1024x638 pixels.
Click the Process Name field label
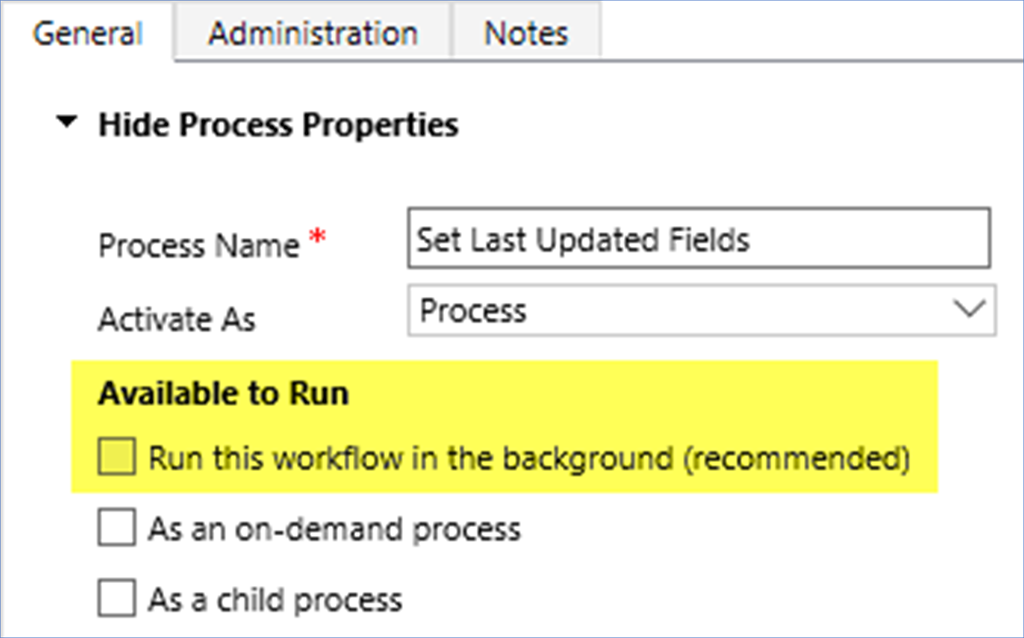click(x=198, y=246)
